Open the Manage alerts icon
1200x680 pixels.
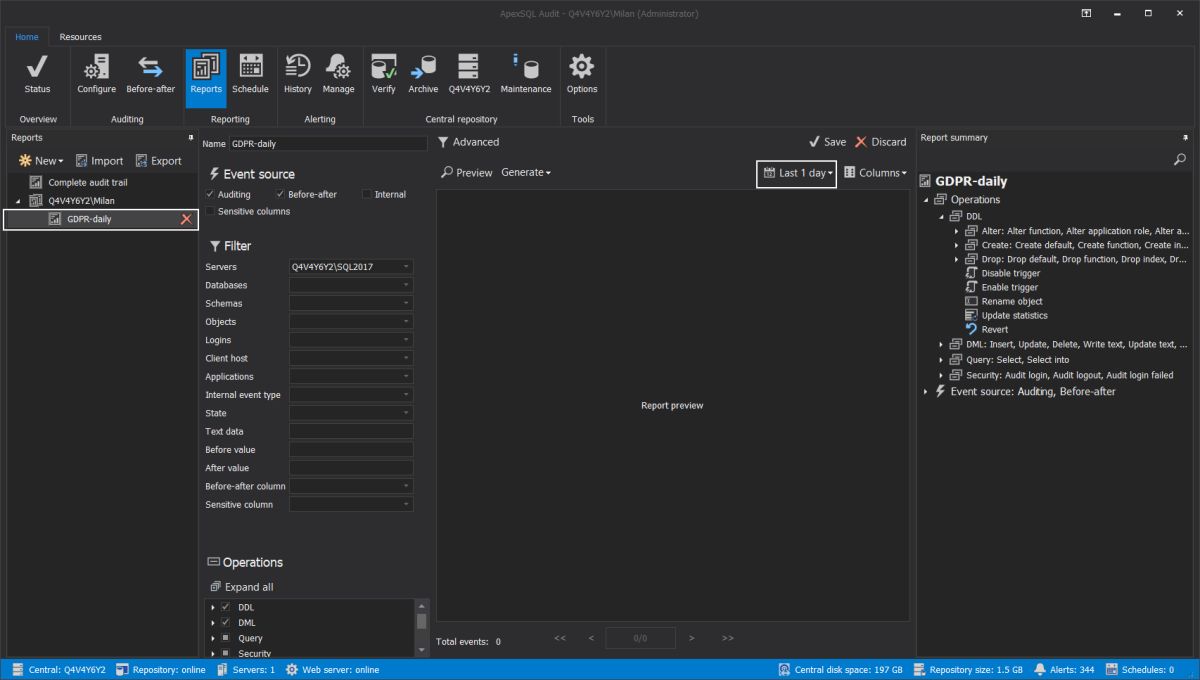coord(338,75)
